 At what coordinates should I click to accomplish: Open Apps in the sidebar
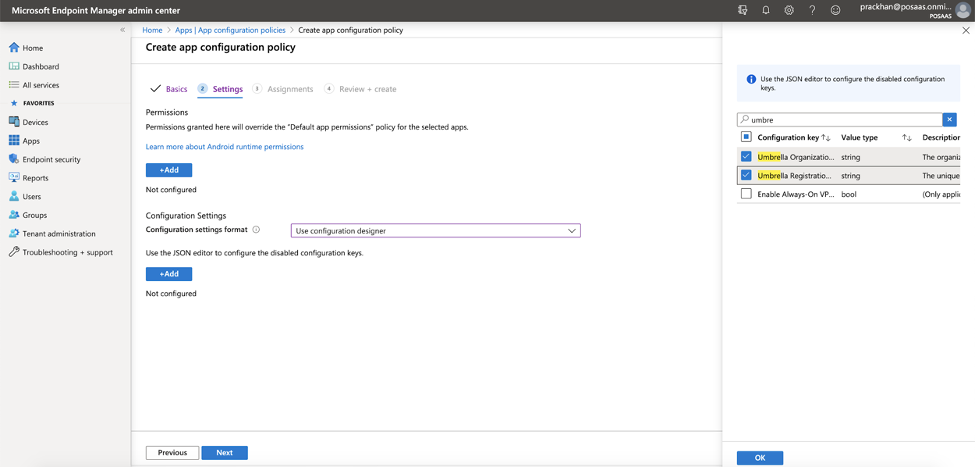coord(24,141)
